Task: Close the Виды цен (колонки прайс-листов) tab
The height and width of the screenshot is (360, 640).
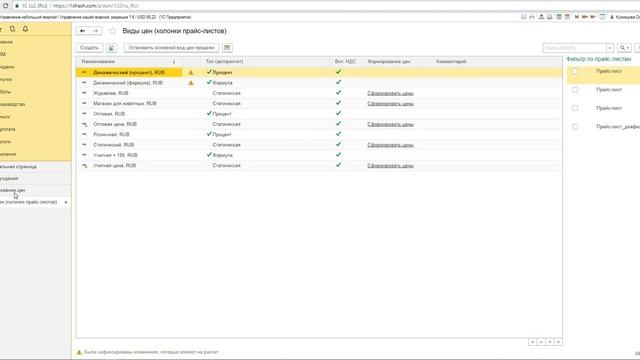Action: click(x=66, y=202)
